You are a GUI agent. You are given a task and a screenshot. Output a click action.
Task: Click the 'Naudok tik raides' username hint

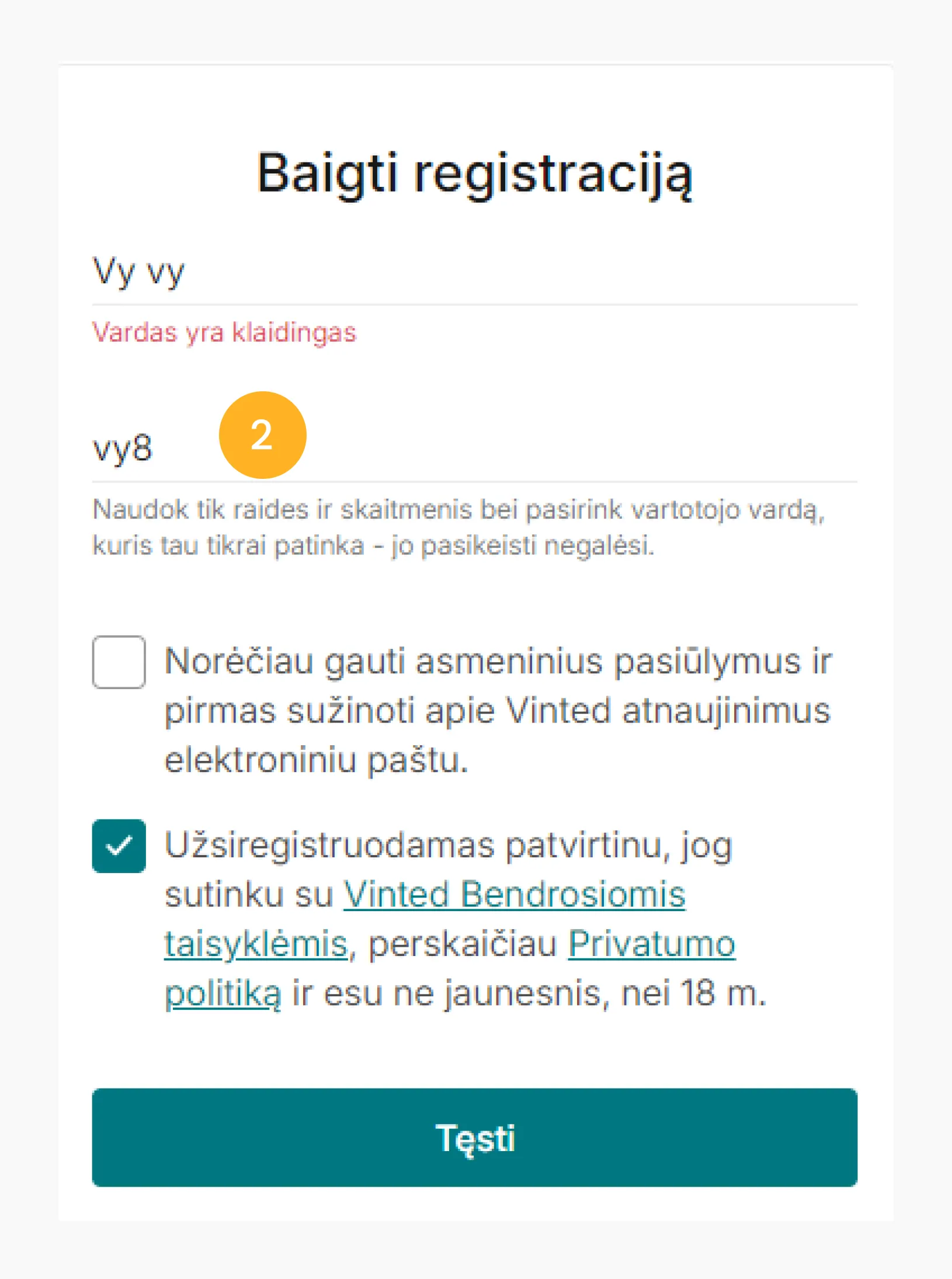458,510
